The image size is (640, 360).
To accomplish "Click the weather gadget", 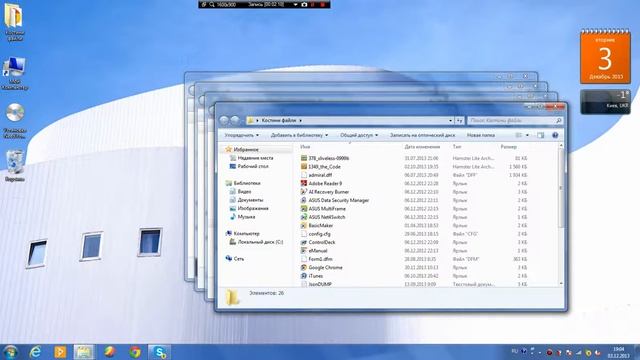I will pos(605,102).
